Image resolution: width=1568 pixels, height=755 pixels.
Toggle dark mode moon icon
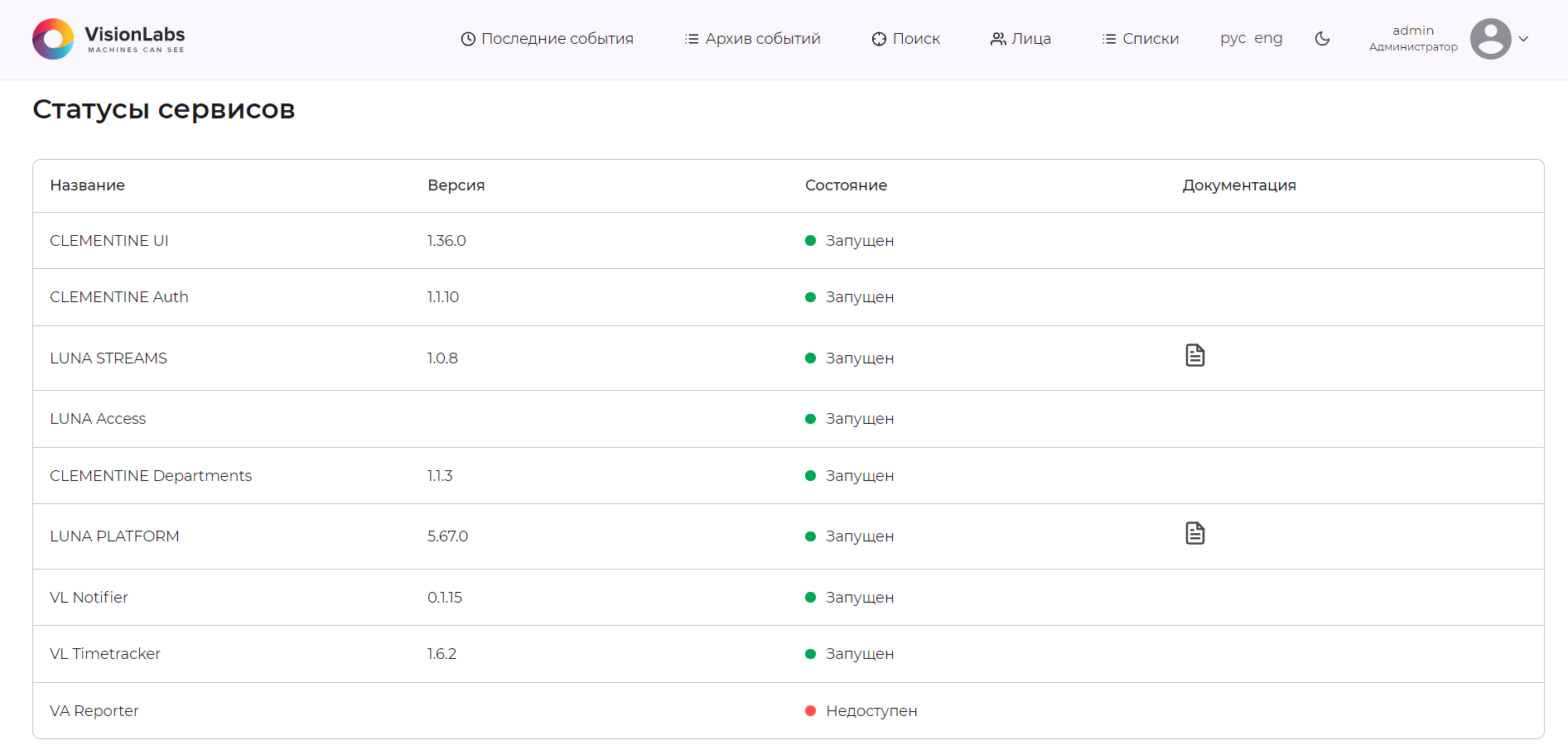pos(1322,39)
